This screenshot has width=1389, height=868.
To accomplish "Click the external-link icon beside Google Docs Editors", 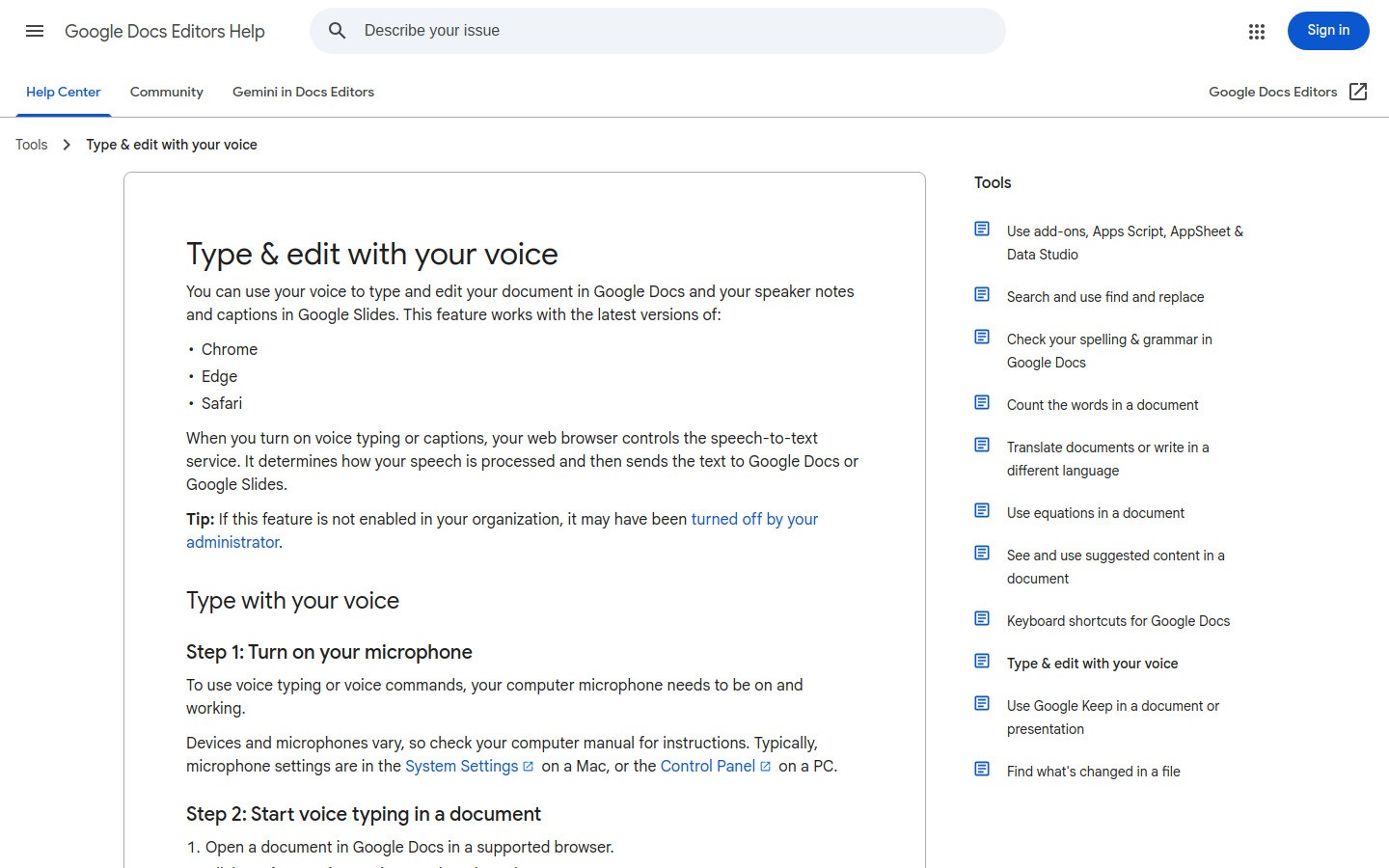I will (1357, 91).
